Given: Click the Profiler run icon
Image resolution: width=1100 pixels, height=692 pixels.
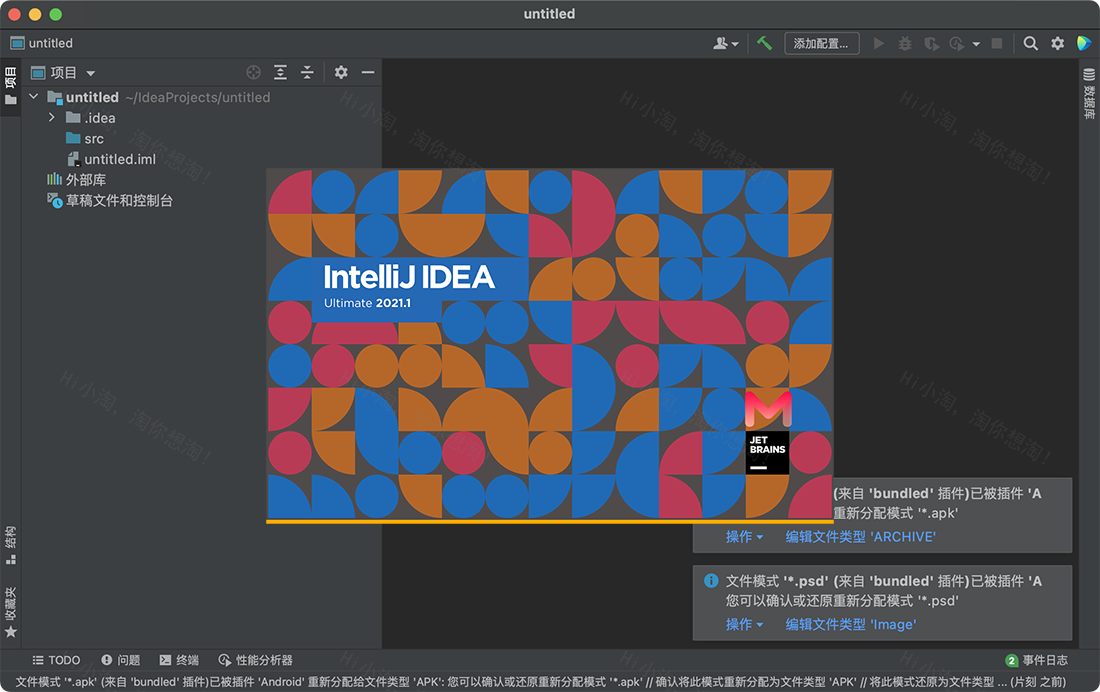Looking at the screenshot, I should 957,44.
